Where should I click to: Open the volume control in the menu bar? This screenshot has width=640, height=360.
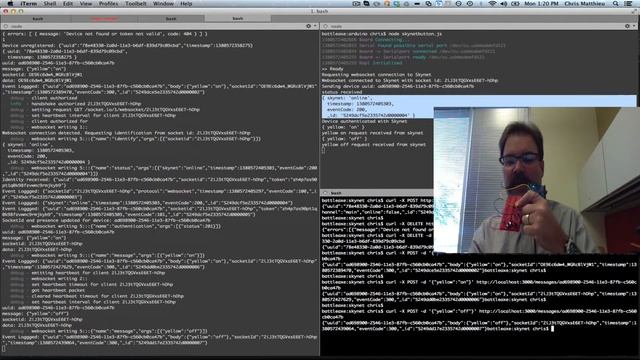click(x=504, y=4)
